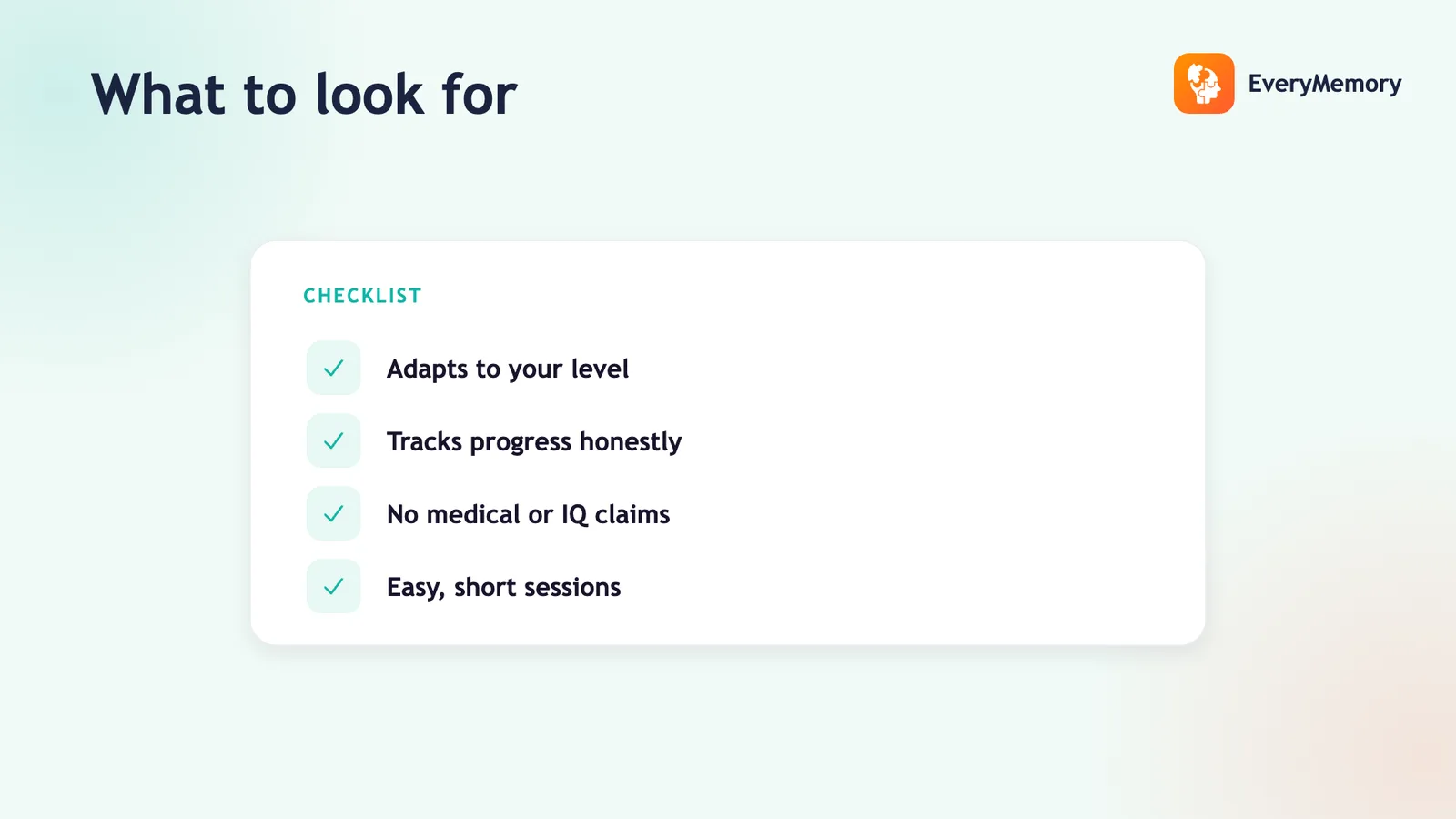Select the Easy, short sessions text

(503, 587)
